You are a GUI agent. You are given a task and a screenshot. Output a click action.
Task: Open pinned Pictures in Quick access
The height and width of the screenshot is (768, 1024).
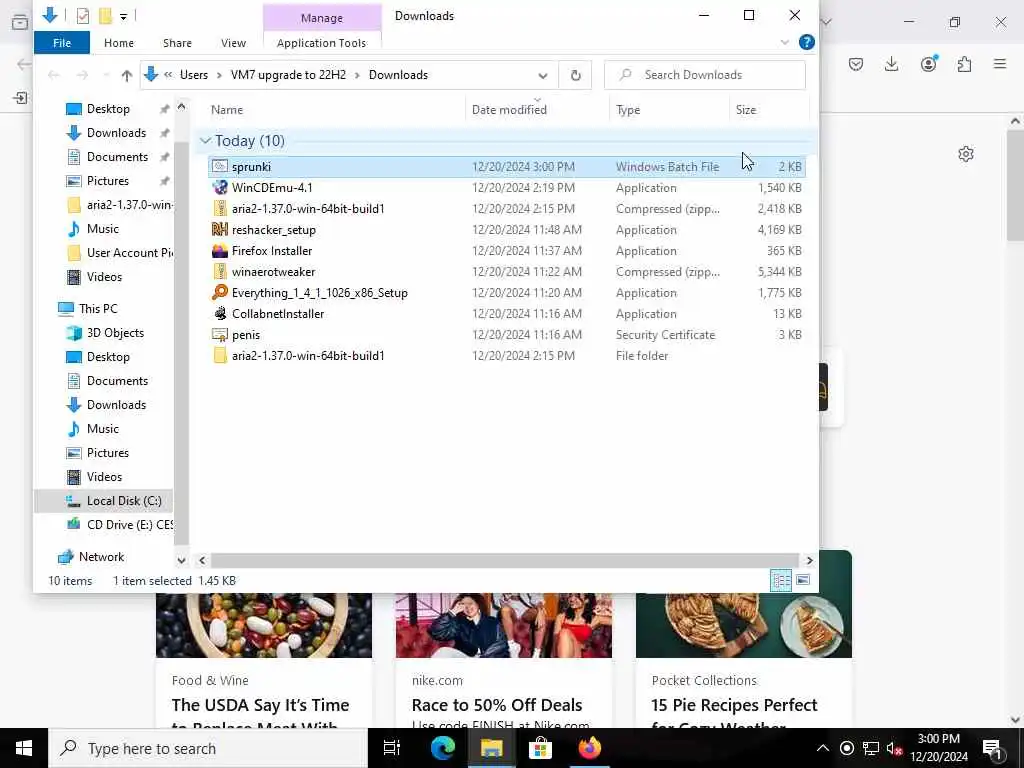pos(108,181)
